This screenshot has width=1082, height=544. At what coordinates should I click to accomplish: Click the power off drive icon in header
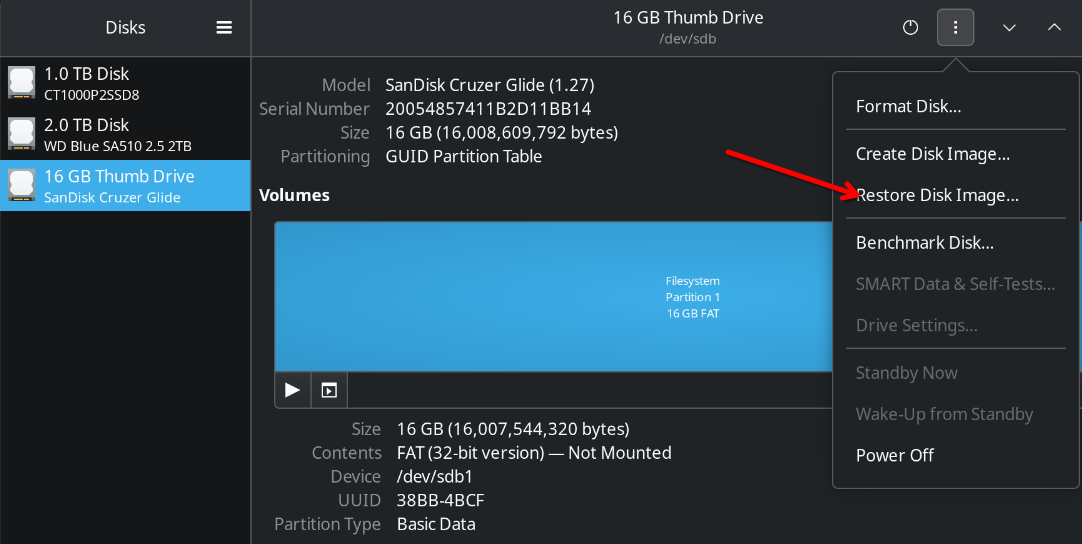pyautogui.click(x=910, y=28)
